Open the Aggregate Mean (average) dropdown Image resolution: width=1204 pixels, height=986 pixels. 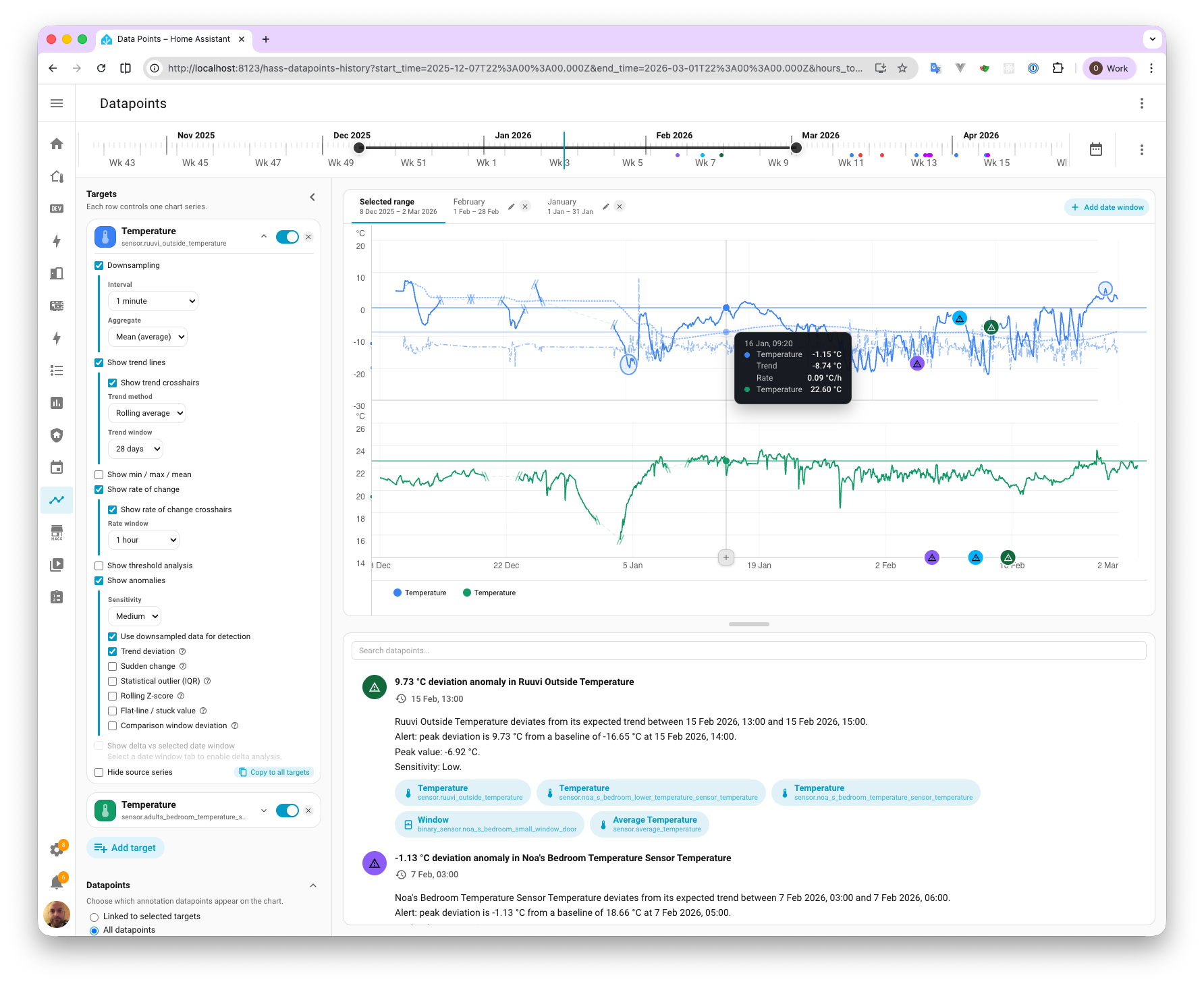tap(148, 337)
